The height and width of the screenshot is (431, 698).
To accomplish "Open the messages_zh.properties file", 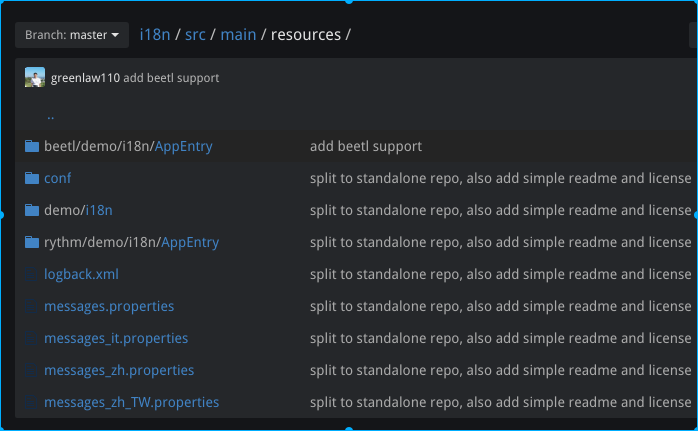I will point(119,370).
